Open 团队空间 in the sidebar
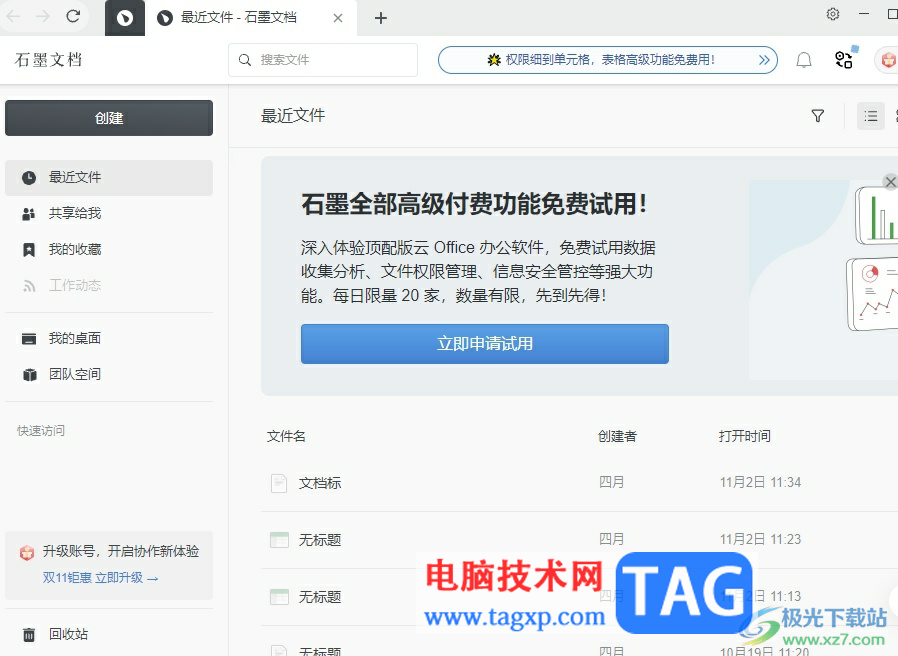The width and height of the screenshot is (898, 656). [109, 375]
